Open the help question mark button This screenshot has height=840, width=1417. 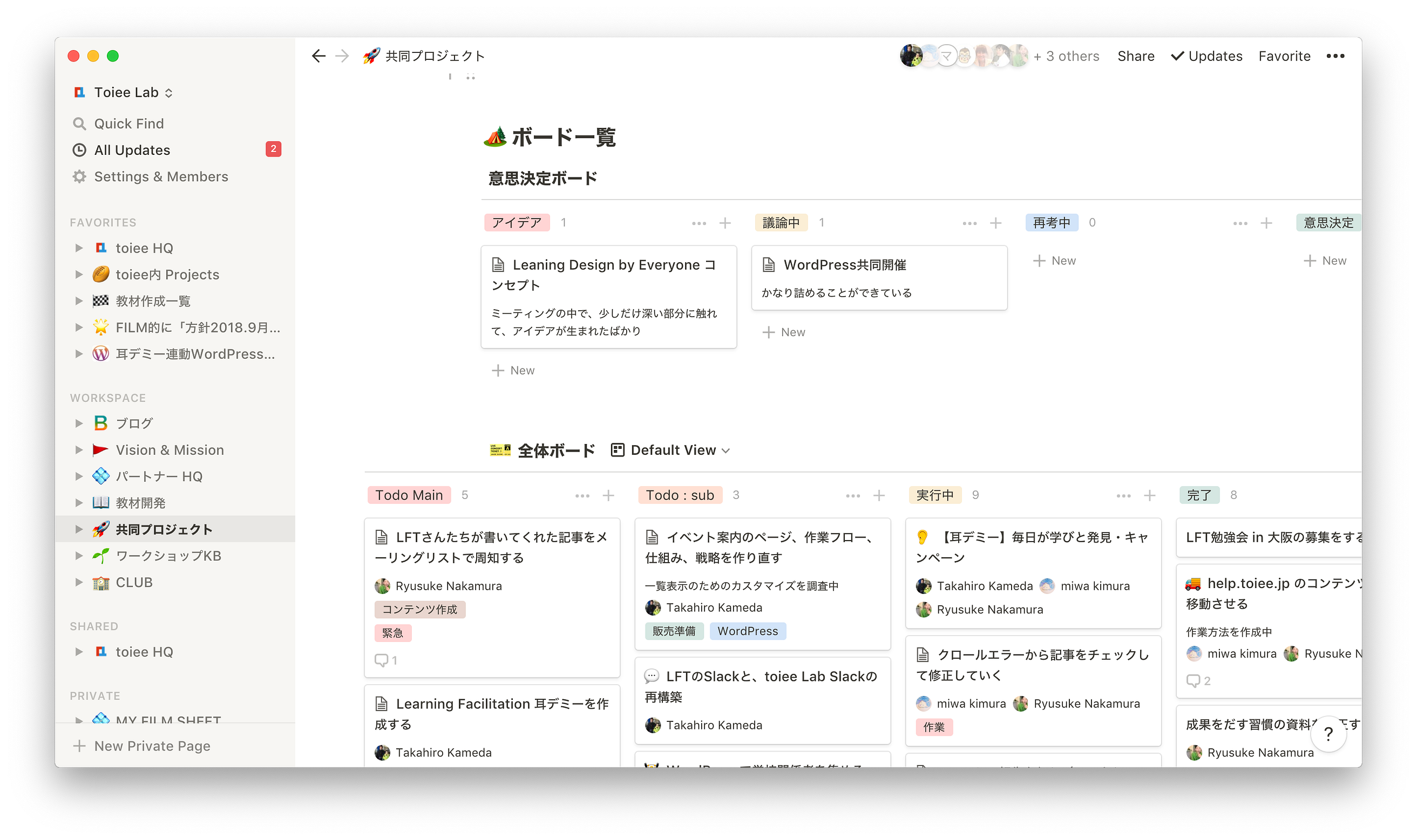(x=1327, y=735)
